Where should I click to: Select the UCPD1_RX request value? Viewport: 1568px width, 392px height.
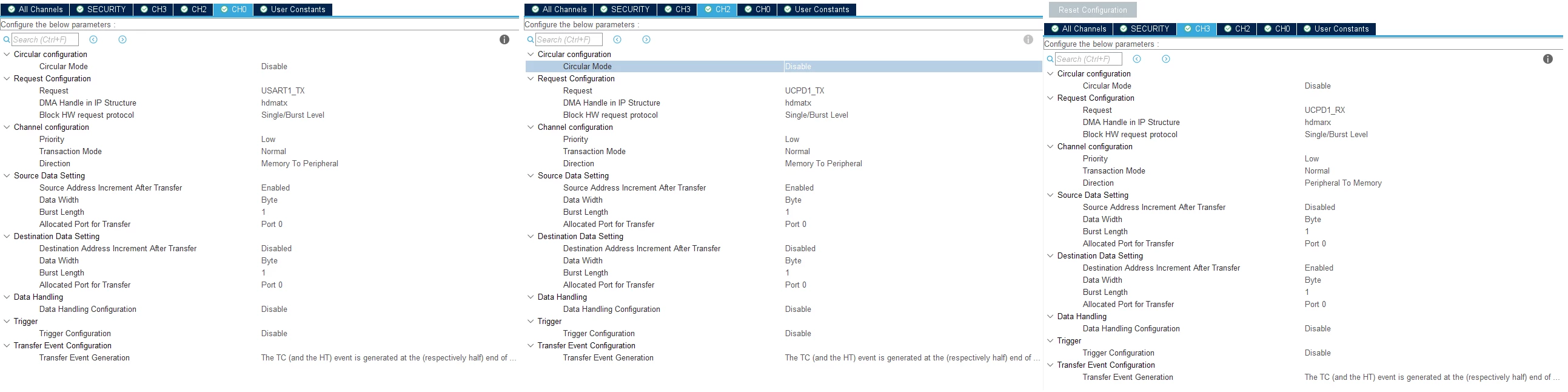[x=1325, y=110]
